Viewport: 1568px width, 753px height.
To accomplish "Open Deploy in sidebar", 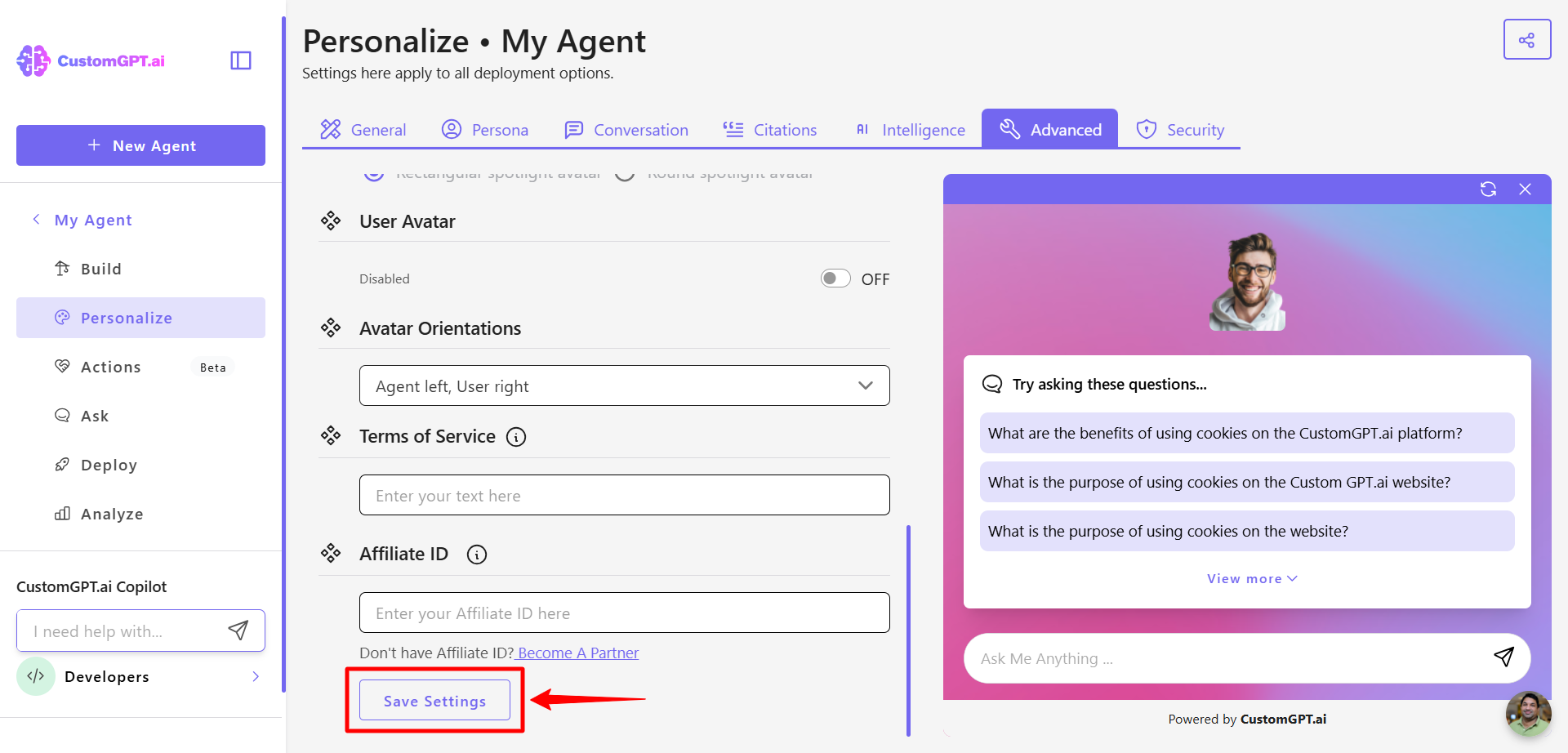I will 140,465.
